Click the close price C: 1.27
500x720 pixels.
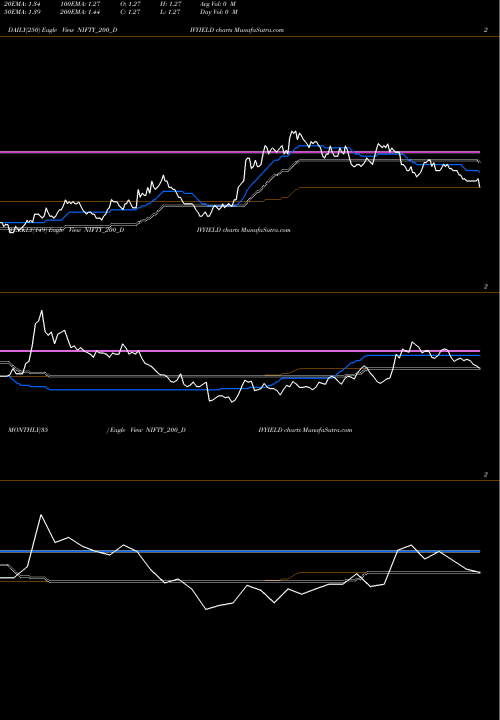[x=130, y=12]
